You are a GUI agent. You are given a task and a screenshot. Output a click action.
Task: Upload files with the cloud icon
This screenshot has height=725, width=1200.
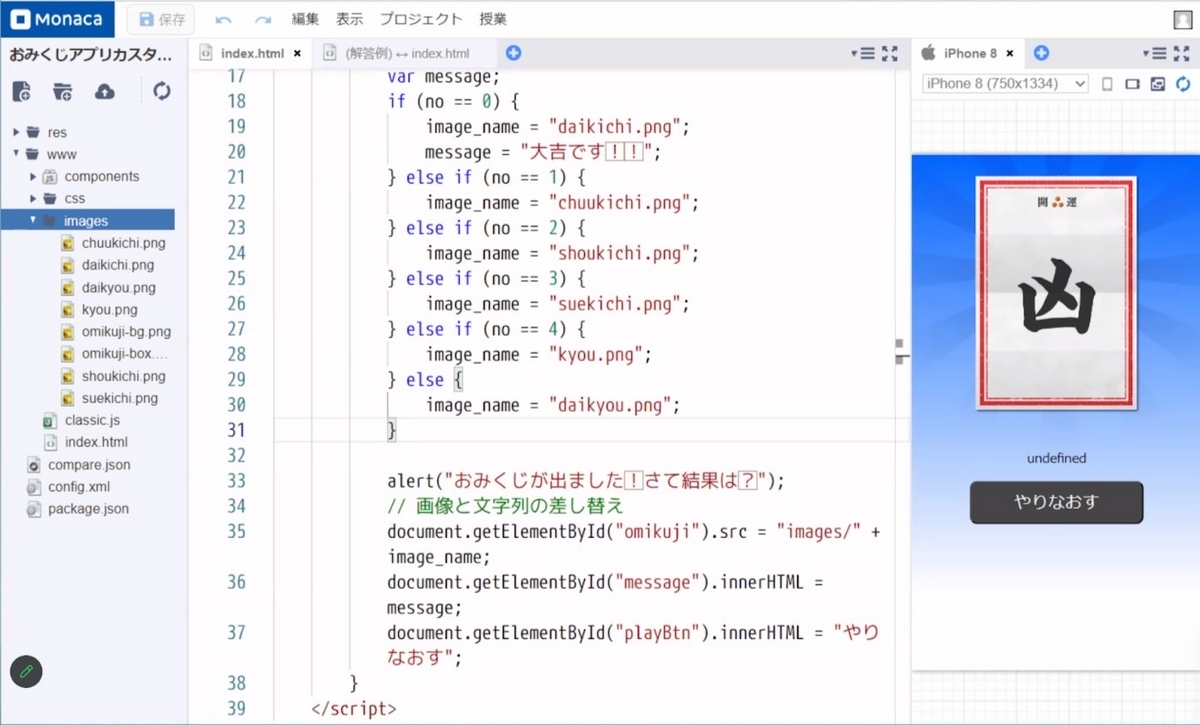(104, 92)
